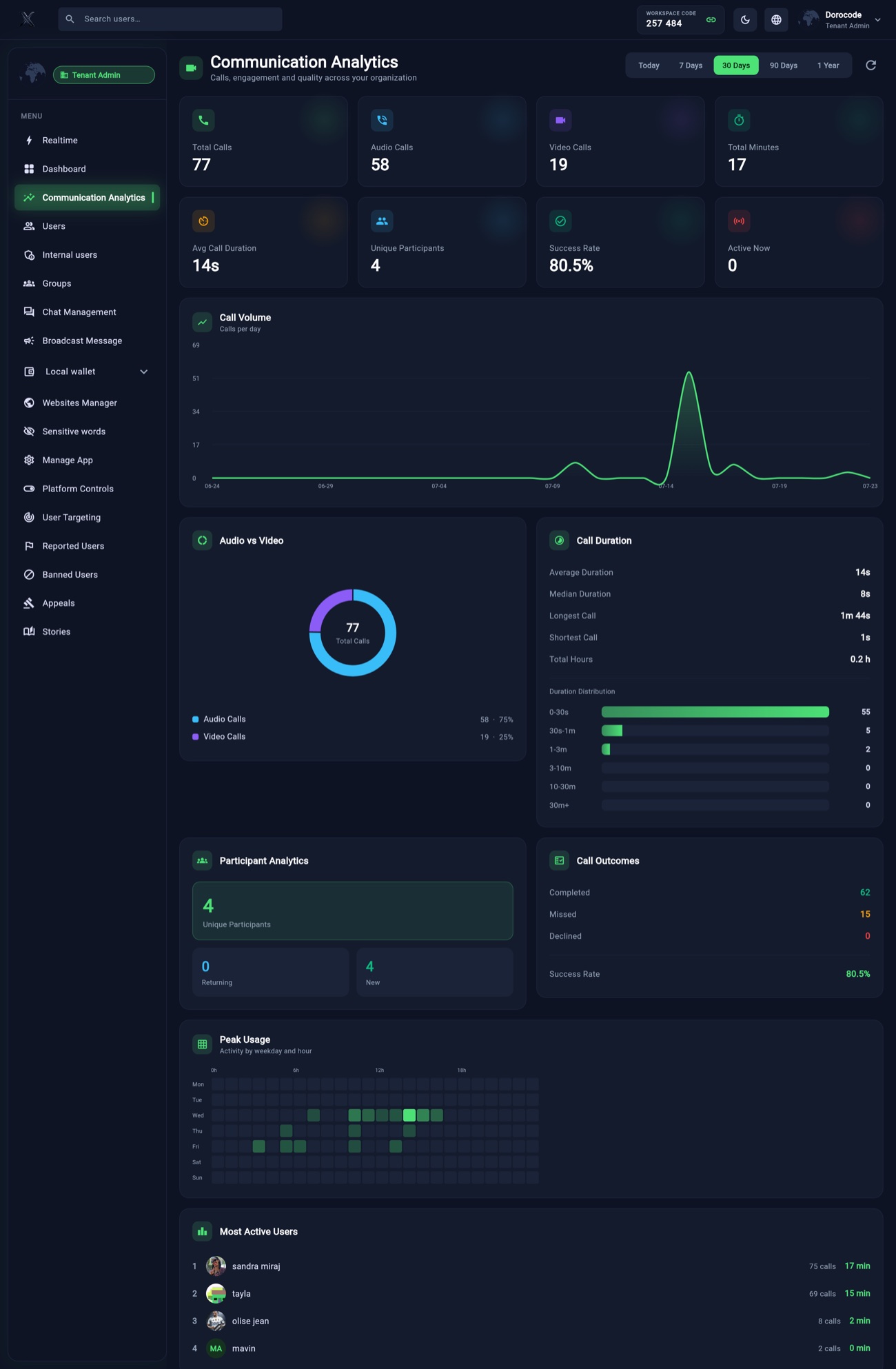
Task: Click the Chat Management icon
Action: [29, 312]
